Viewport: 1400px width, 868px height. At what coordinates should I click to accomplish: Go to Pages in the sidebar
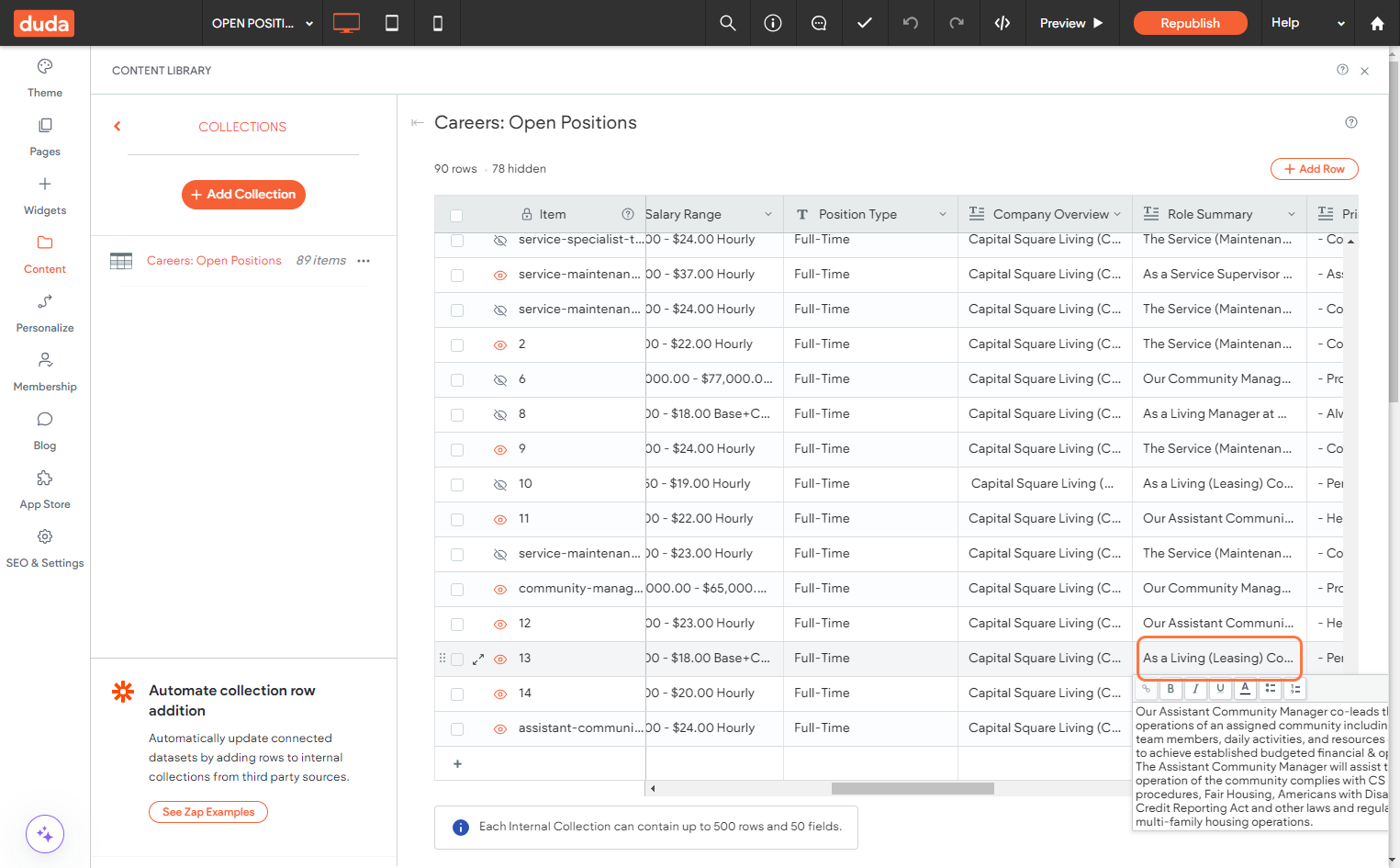pyautogui.click(x=45, y=137)
